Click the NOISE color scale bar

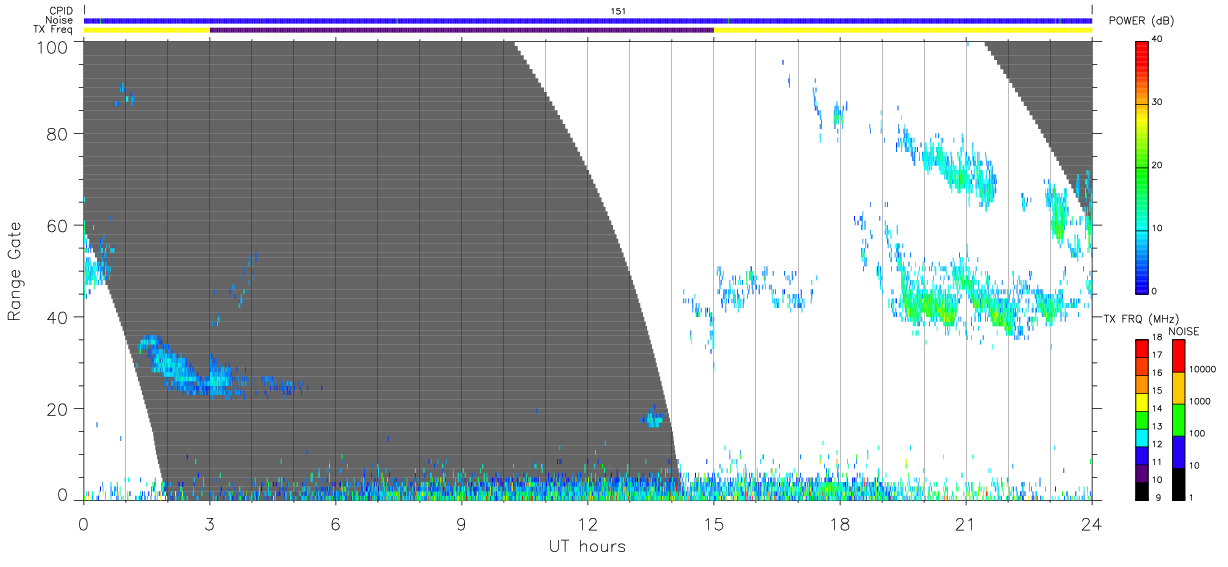tap(1178, 419)
